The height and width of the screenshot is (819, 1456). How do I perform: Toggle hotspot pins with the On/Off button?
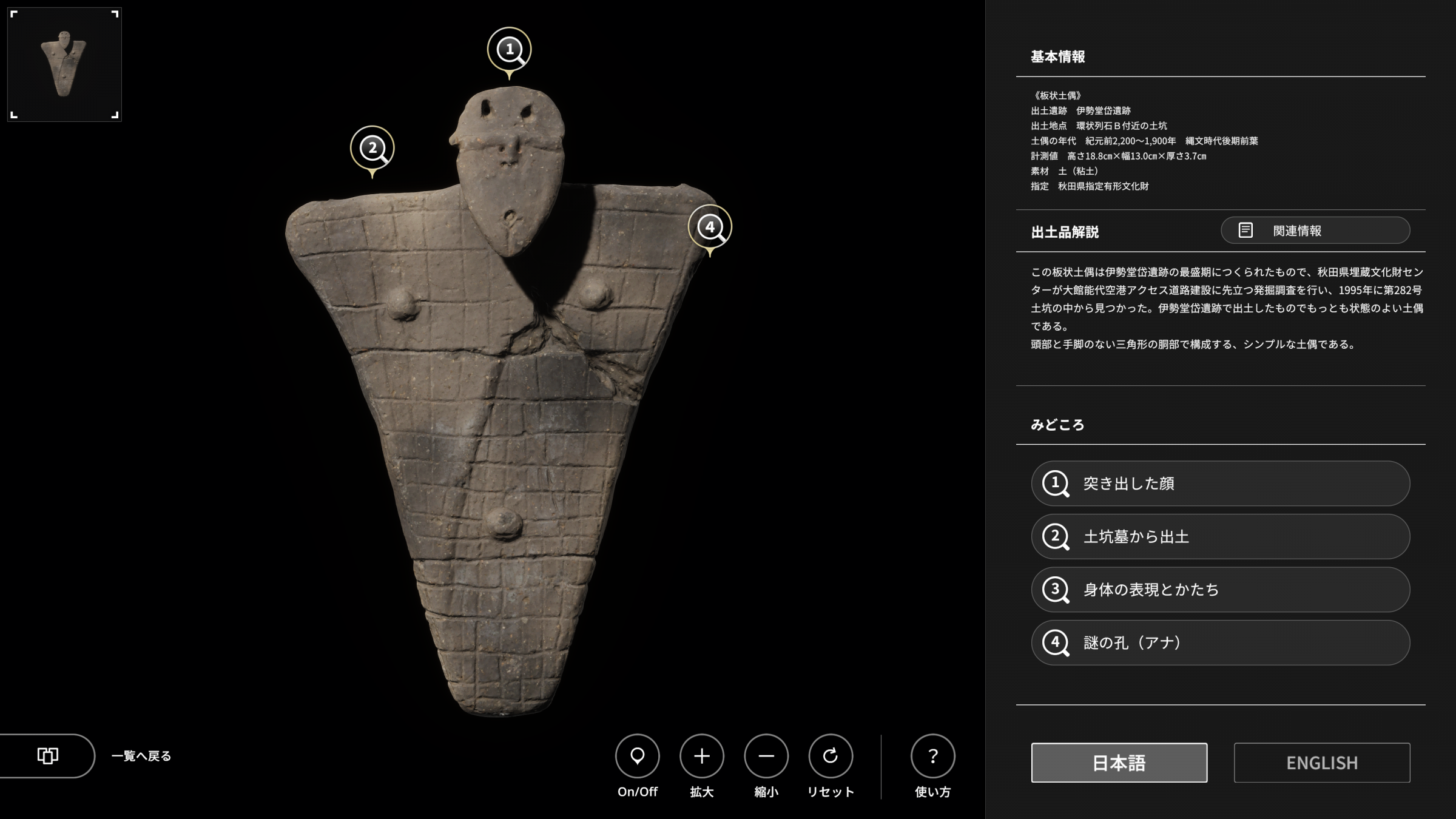coord(638,756)
